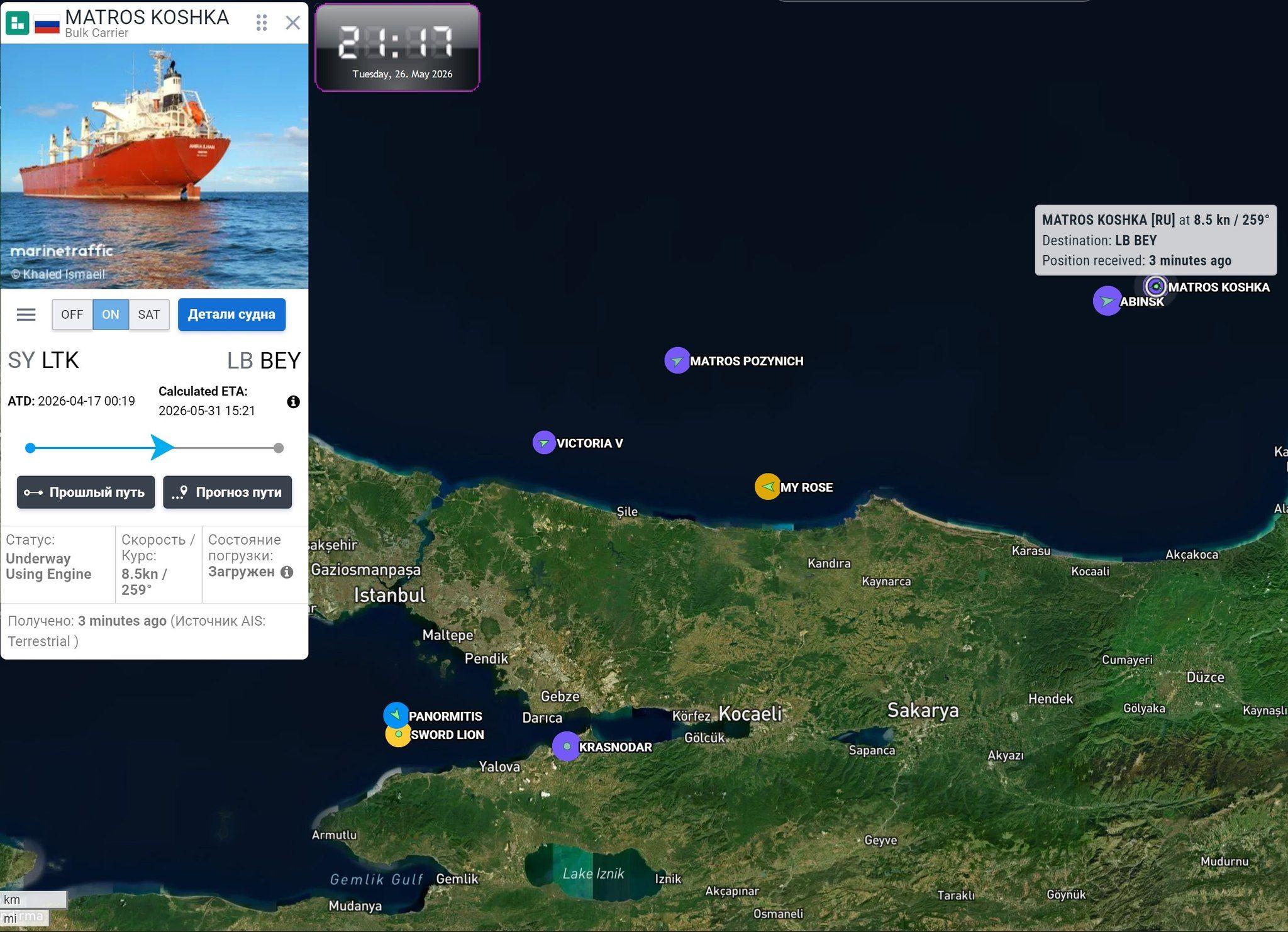Select the VICTORIA V vessel marker

click(544, 443)
